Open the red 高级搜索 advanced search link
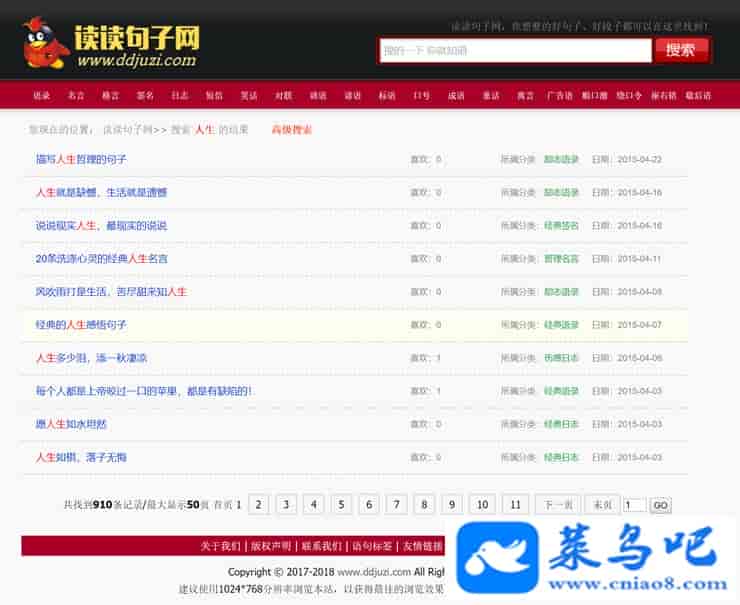740x605 pixels. (x=292, y=130)
